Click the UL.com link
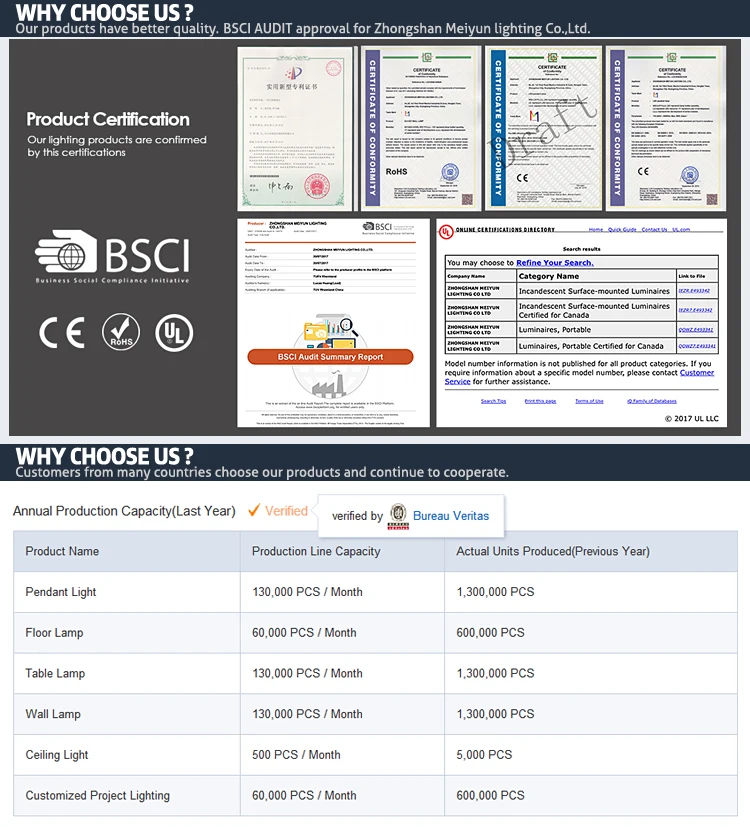Image resolution: width=750 pixels, height=827 pixels. pos(681,229)
